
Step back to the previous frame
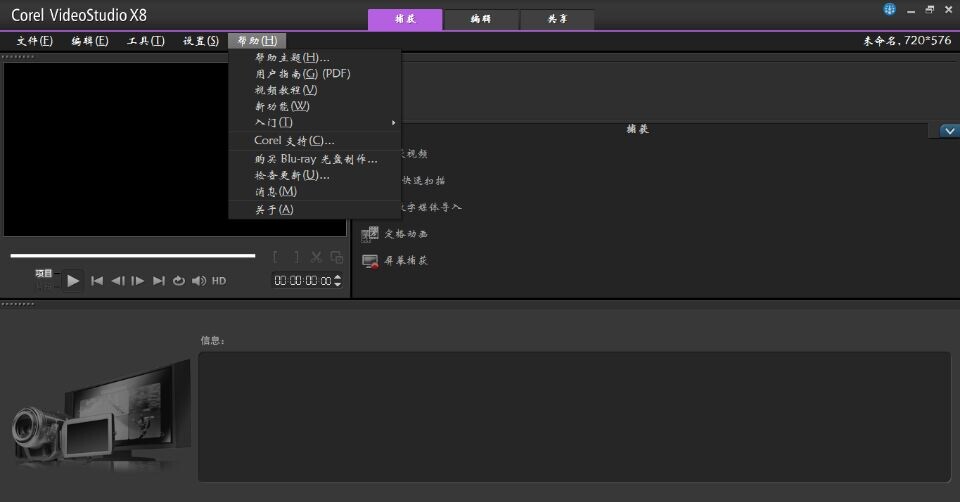[118, 281]
